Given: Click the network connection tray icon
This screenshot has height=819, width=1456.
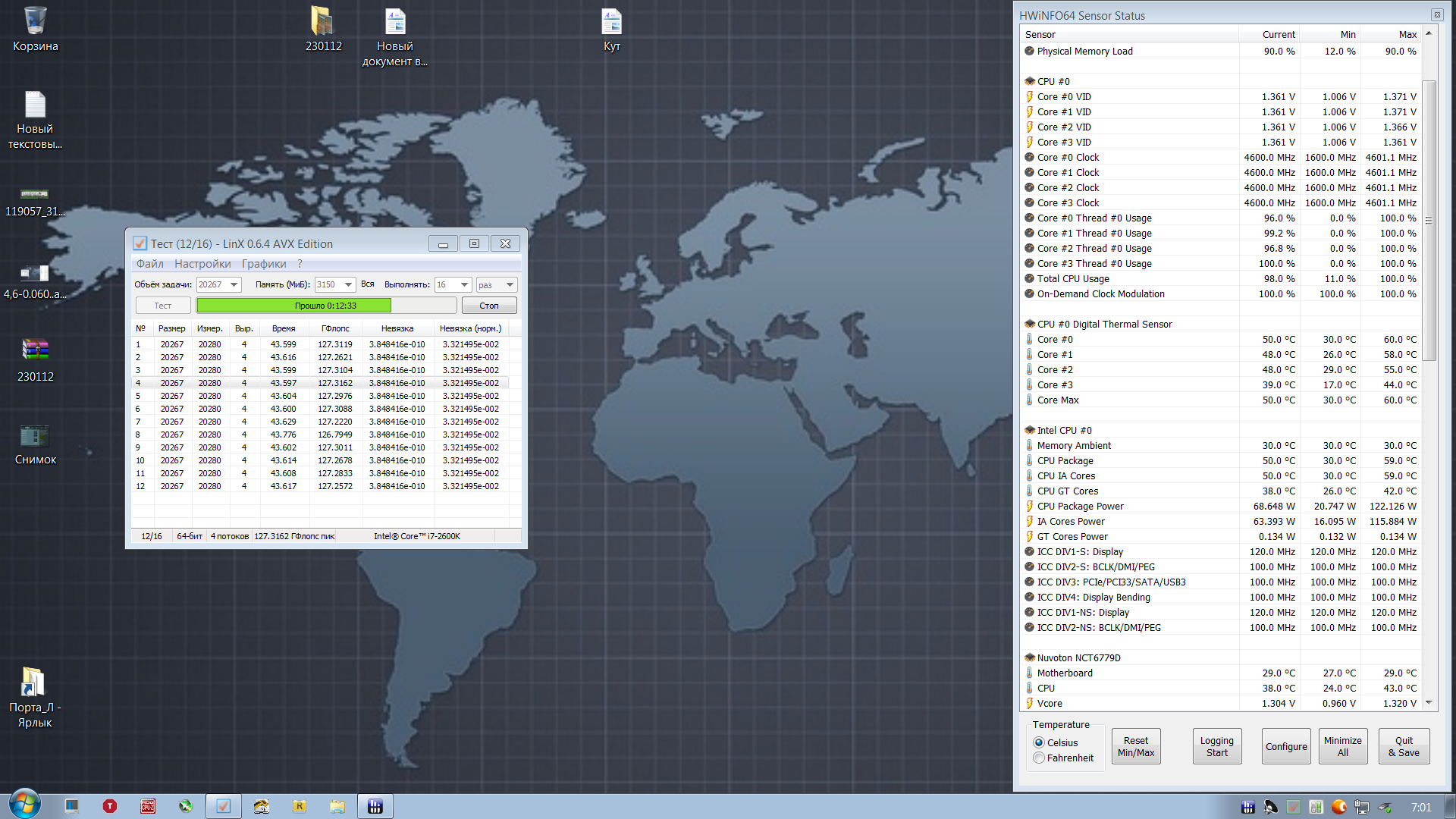Looking at the screenshot, I should pos(1362,807).
